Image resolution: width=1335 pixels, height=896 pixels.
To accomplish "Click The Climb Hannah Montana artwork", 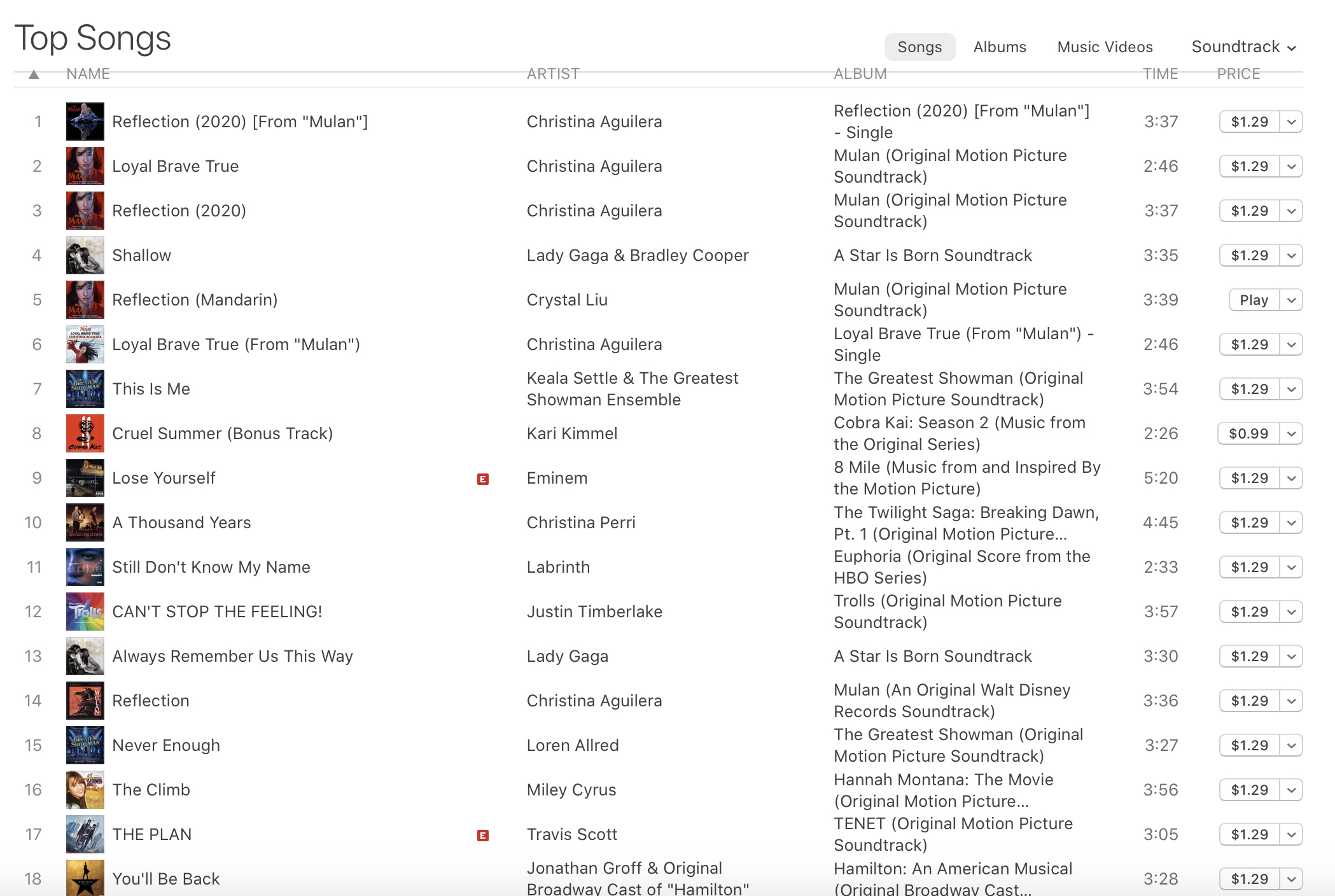I will point(85,790).
